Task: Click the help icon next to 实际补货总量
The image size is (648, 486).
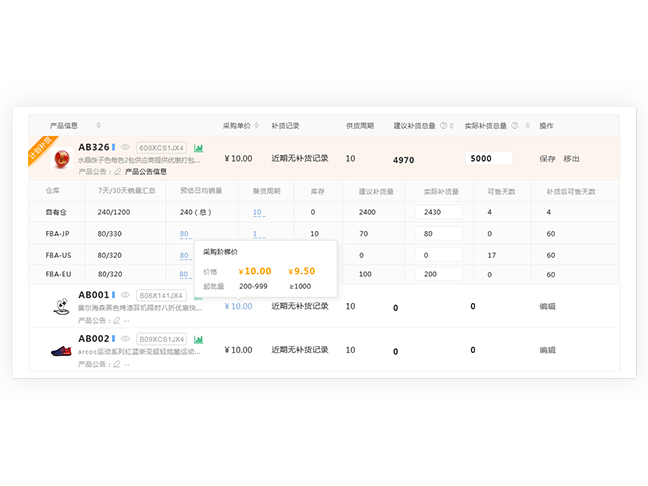Action: 514,126
